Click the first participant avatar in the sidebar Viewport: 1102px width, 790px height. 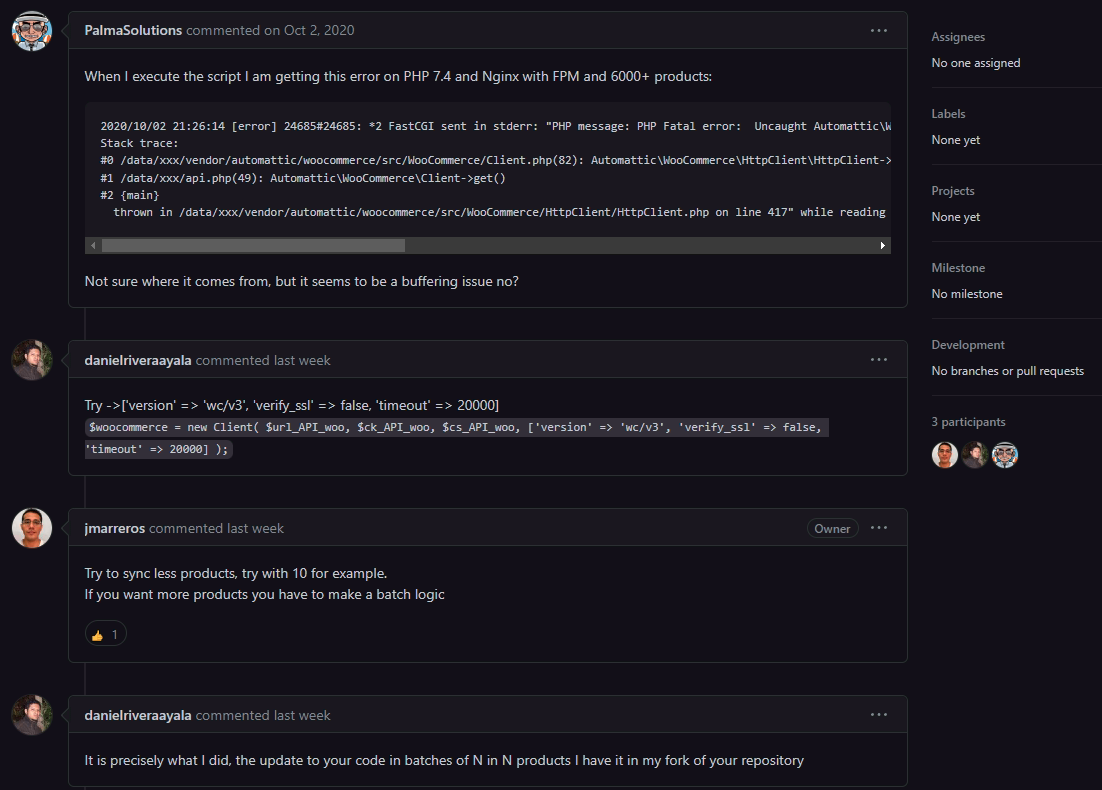point(944,455)
